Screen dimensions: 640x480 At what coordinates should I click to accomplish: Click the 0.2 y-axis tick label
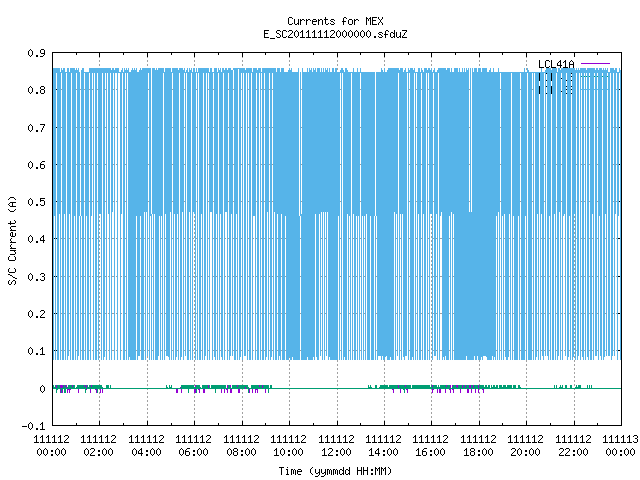(36, 314)
